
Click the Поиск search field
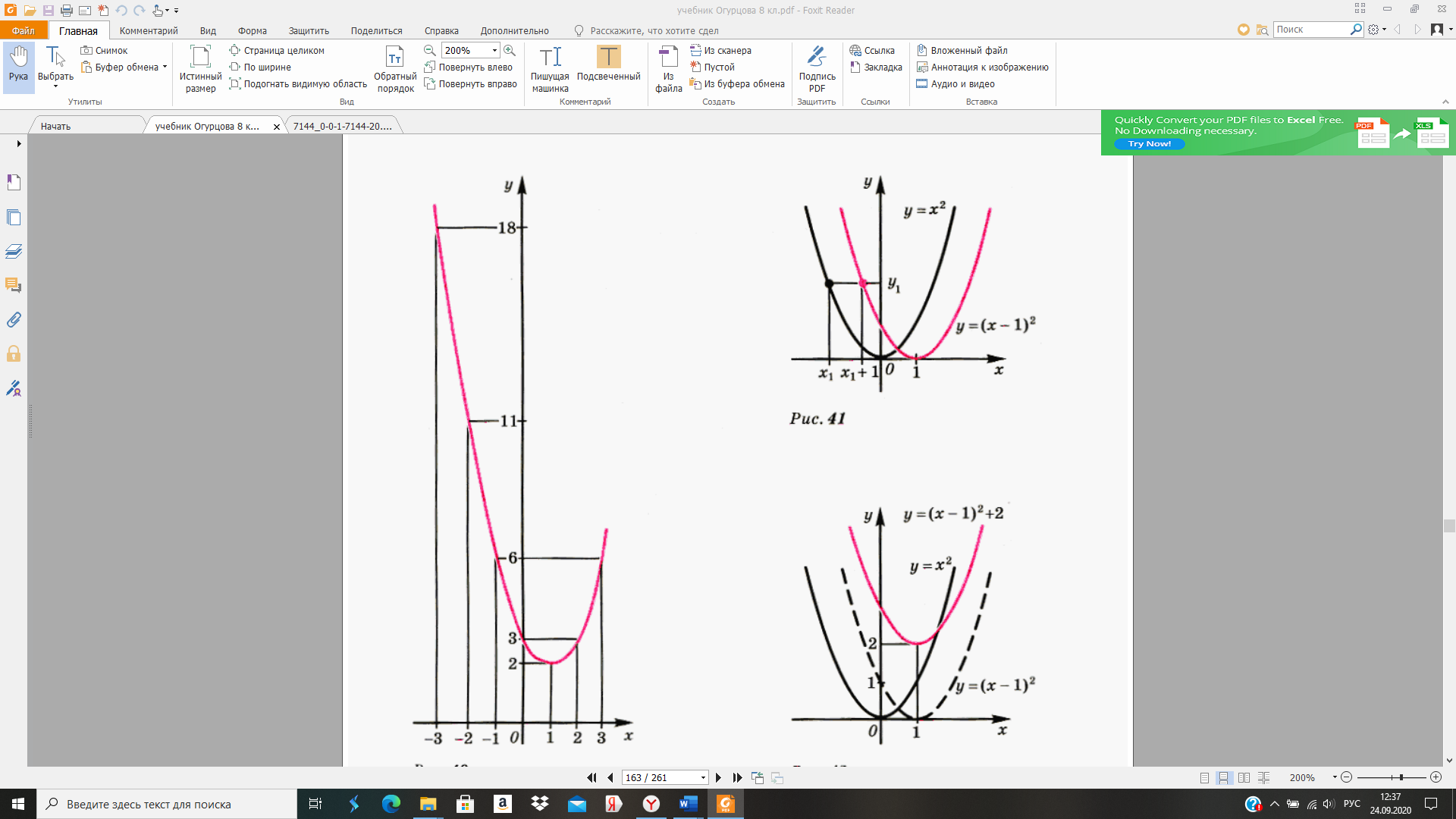(x=1311, y=30)
